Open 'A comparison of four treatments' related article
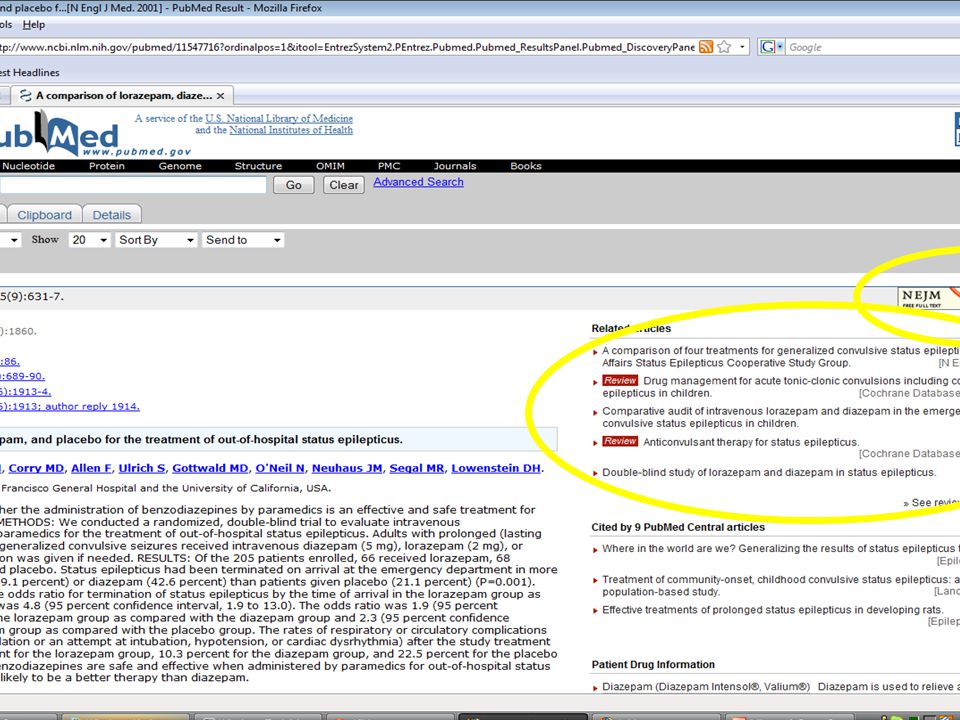Image resolution: width=960 pixels, height=720 pixels. coord(781,356)
